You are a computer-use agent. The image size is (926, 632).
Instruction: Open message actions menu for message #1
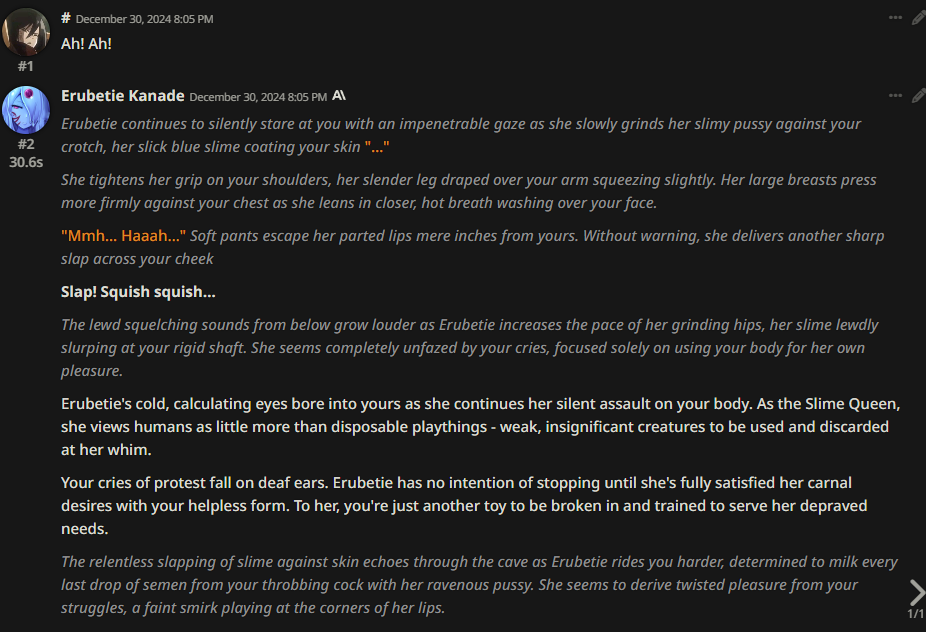pos(895,18)
